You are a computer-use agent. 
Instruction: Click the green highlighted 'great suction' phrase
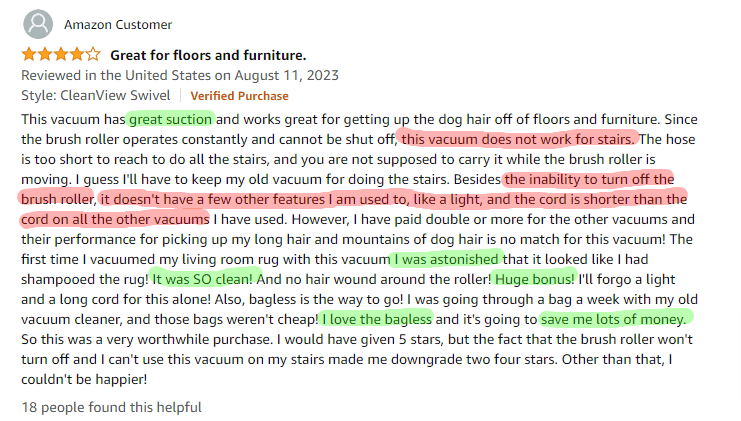point(170,119)
